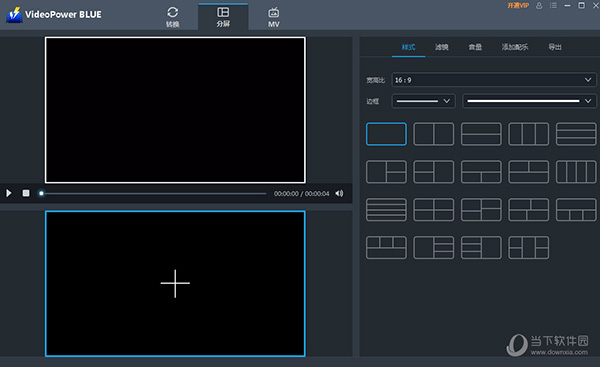Image resolution: width=600 pixels, height=367 pixels.
Task: Open the MV tab
Action: [x=274, y=17]
